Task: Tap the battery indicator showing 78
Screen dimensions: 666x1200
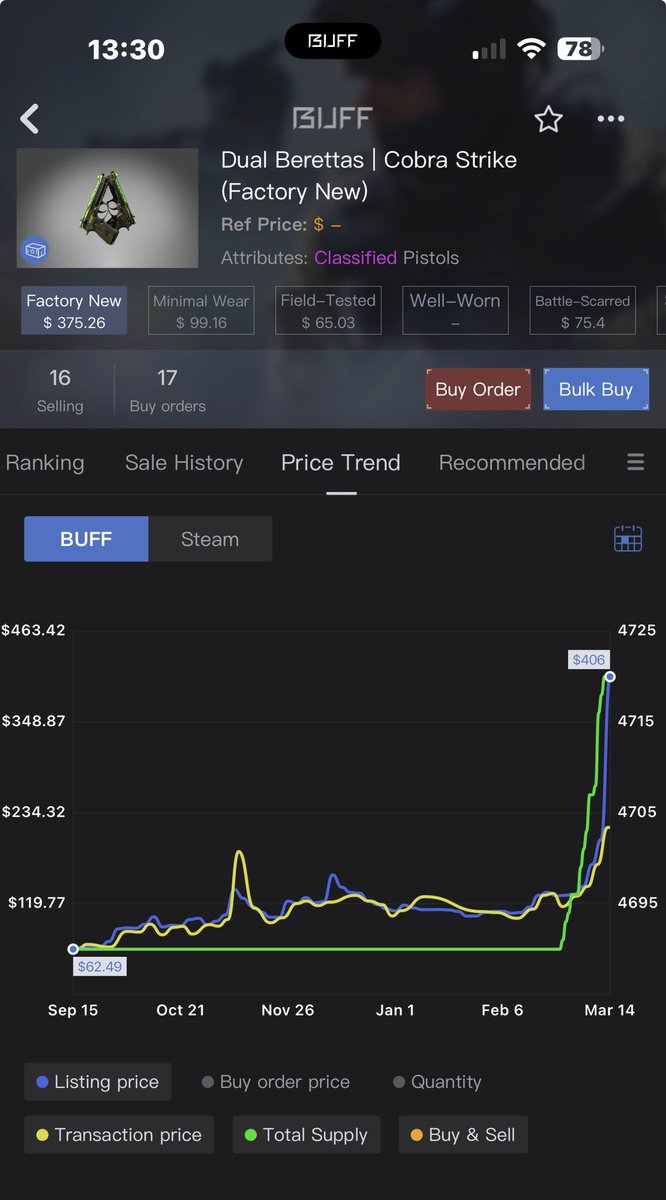Action: click(582, 47)
